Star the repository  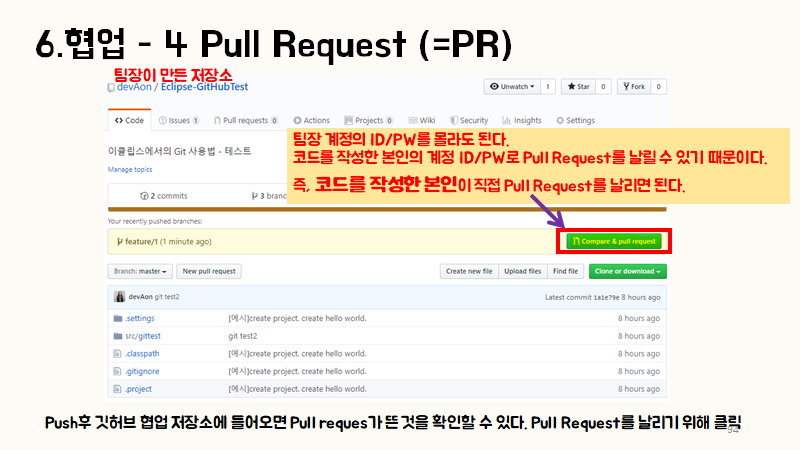(579, 87)
